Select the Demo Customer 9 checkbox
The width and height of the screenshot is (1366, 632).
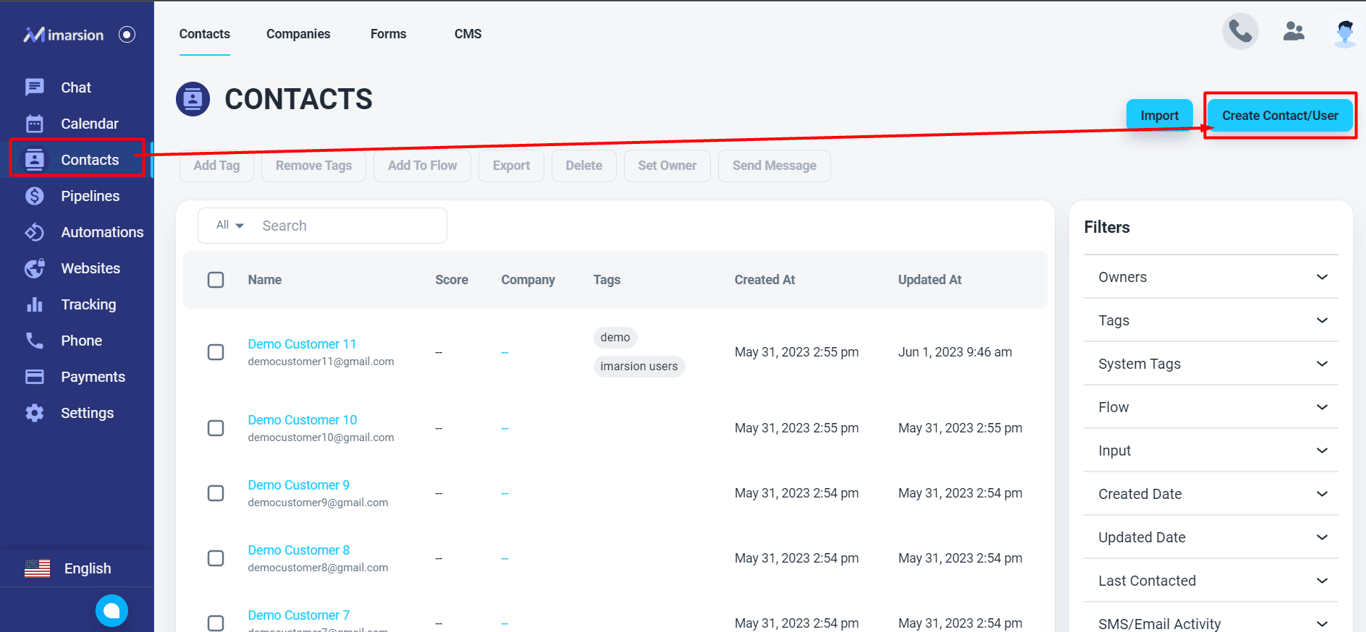click(216, 493)
